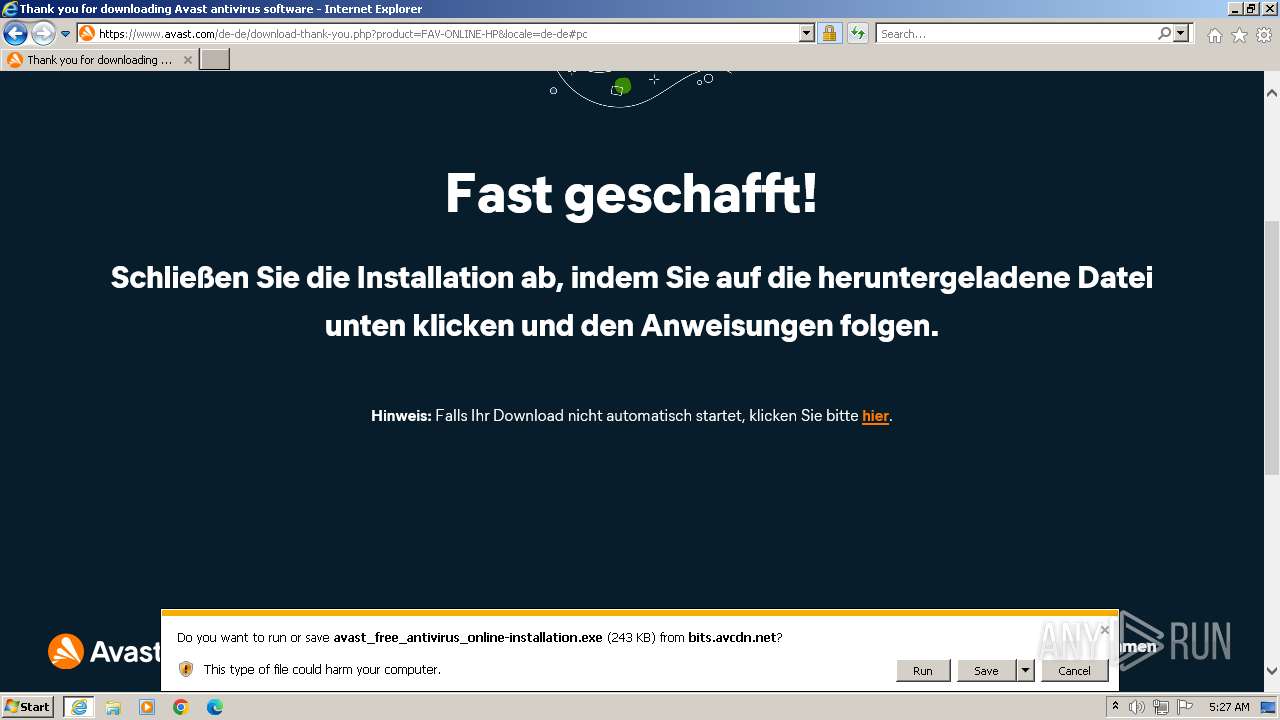Open the recent pages dropdown arrow
The image size is (1280, 720).
click(x=65, y=34)
